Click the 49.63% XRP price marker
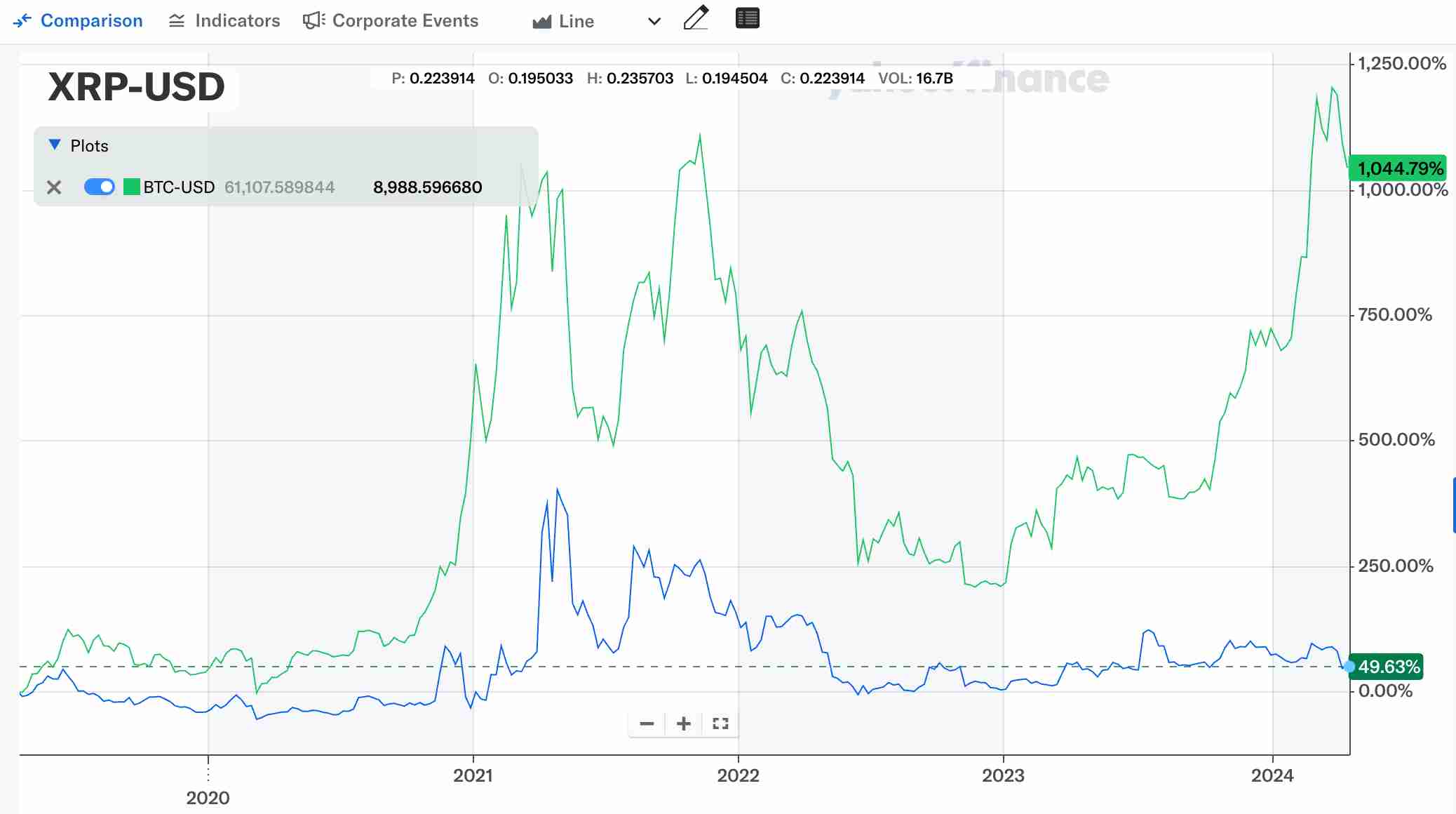The width and height of the screenshot is (1456, 814). click(x=1388, y=667)
